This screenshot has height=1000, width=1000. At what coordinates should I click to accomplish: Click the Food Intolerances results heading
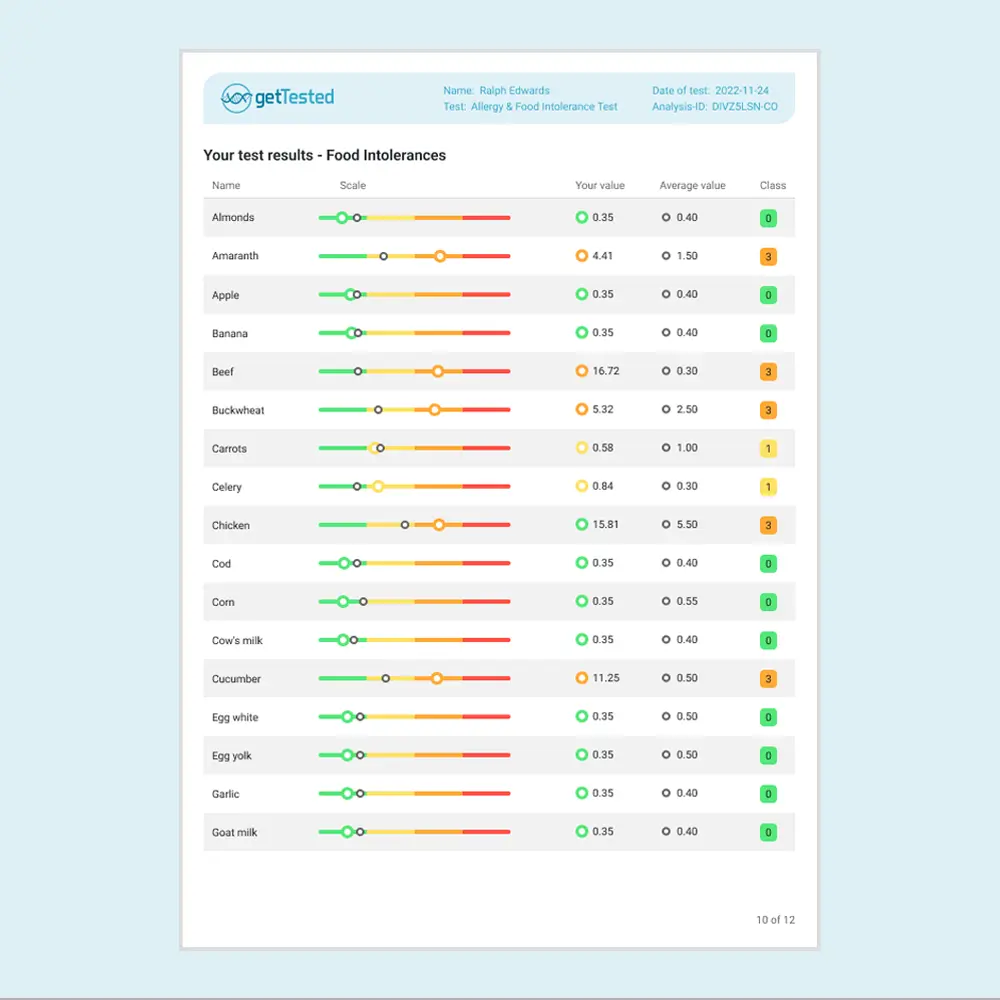click(x=324, y=155)
